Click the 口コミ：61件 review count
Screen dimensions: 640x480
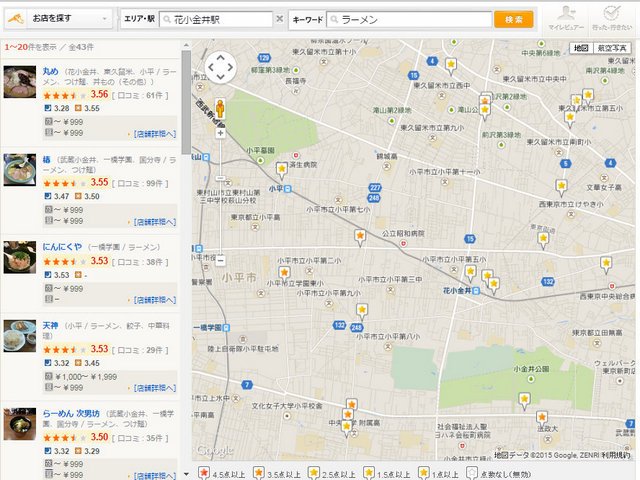(x=140, y=96)
